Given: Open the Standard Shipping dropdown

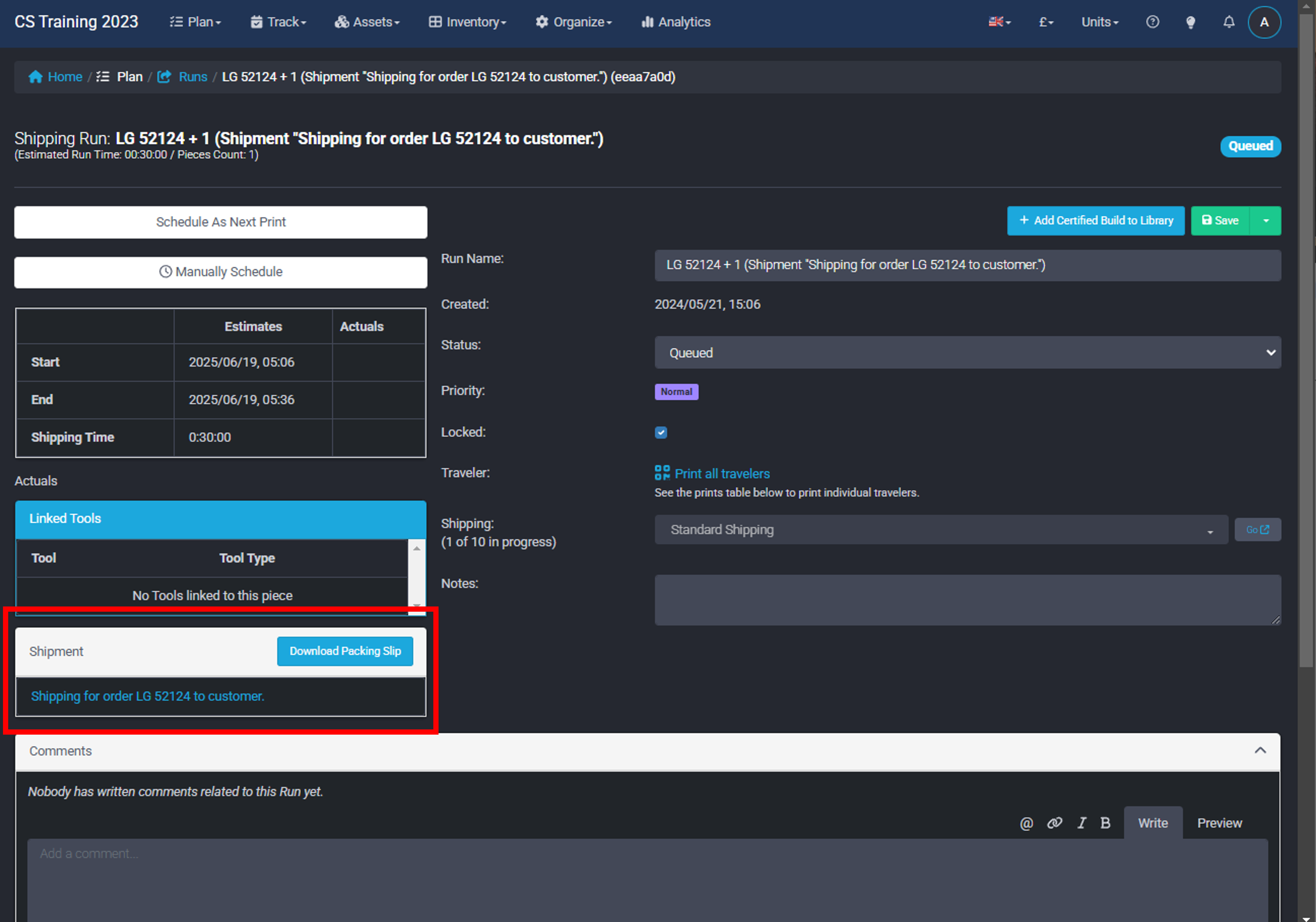Looking at the screenshot, I should (x=940, y=529).
